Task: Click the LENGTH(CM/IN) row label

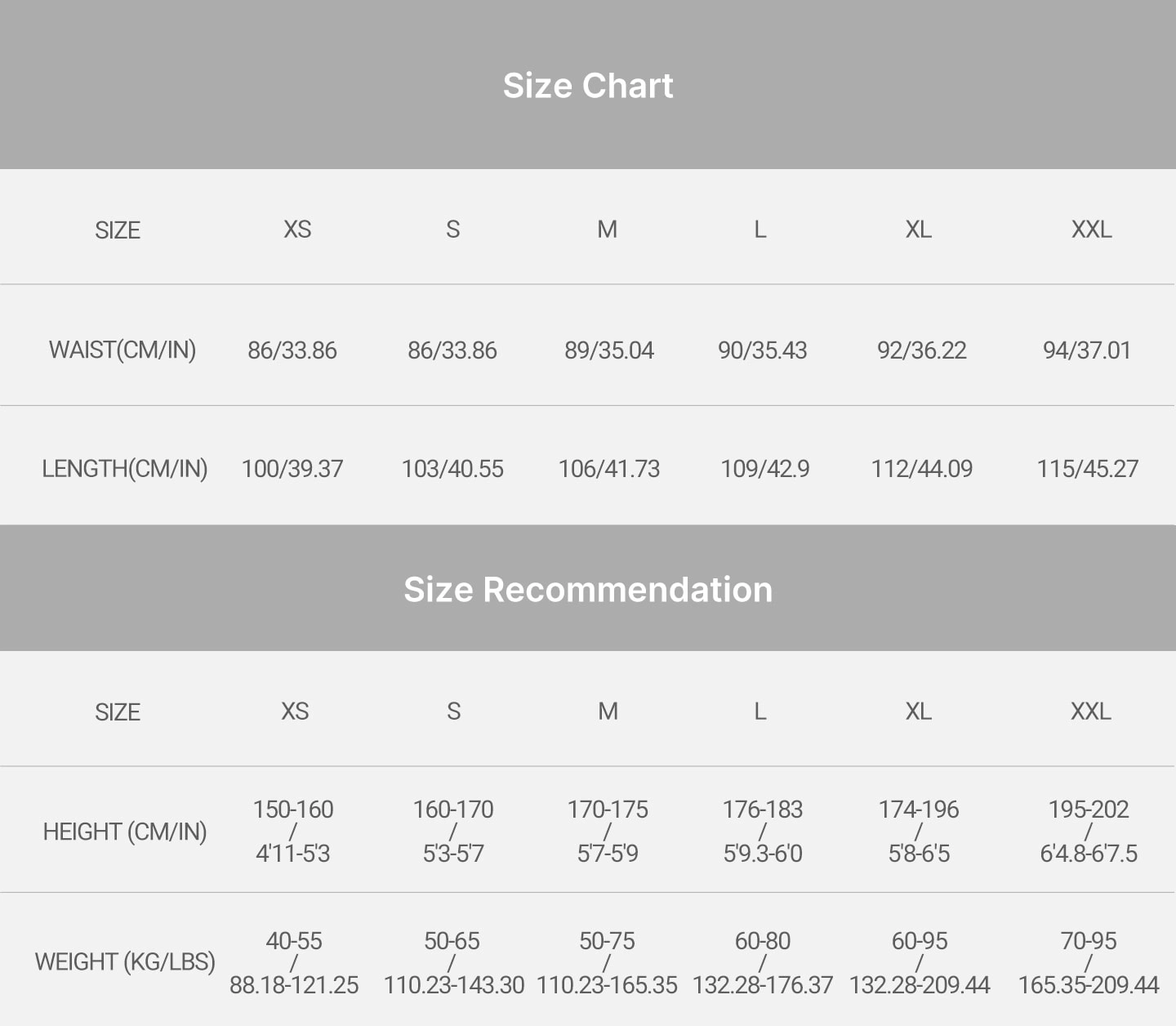Action: [125, 469]
